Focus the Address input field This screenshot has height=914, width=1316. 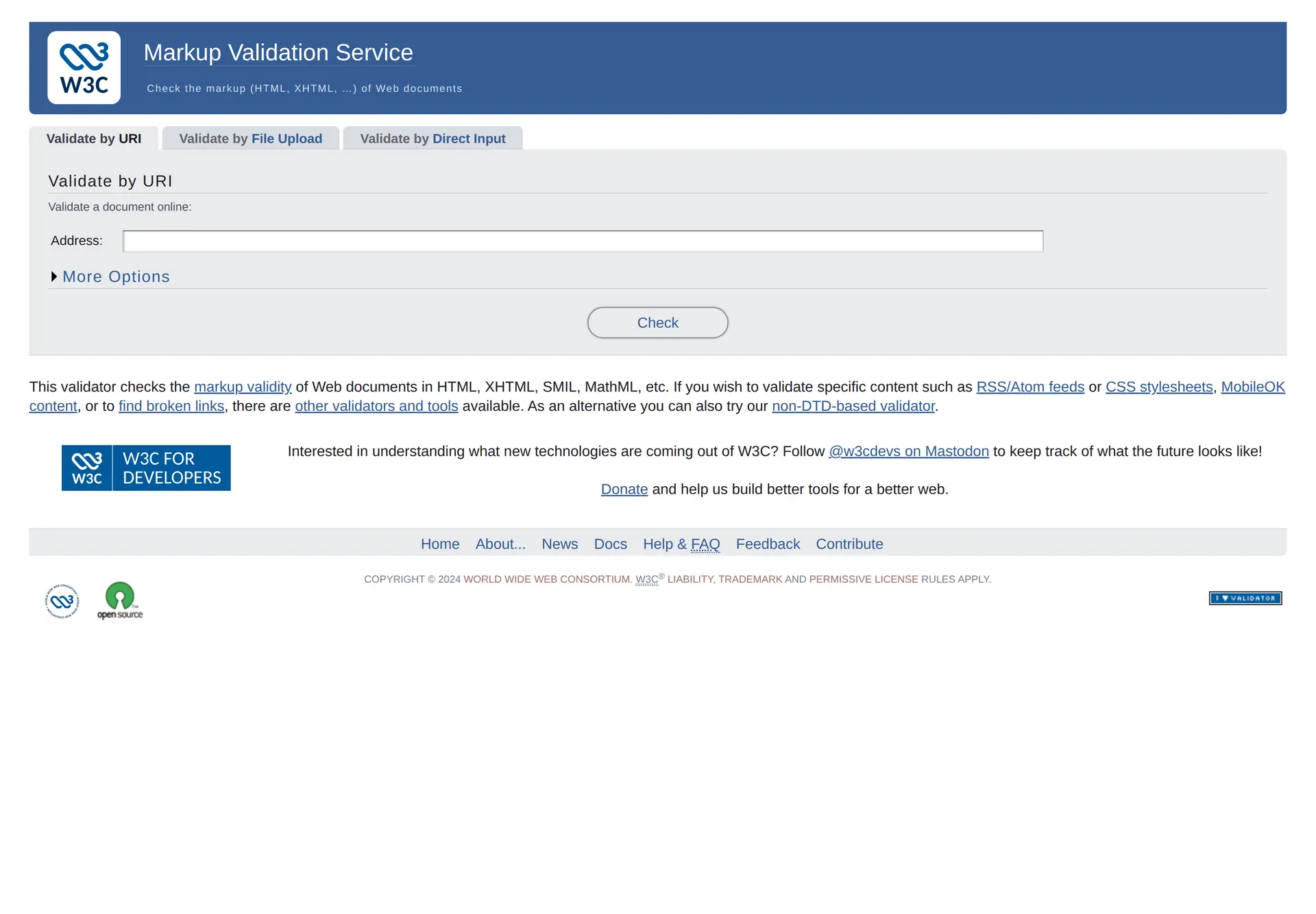(x=583, y=241)
